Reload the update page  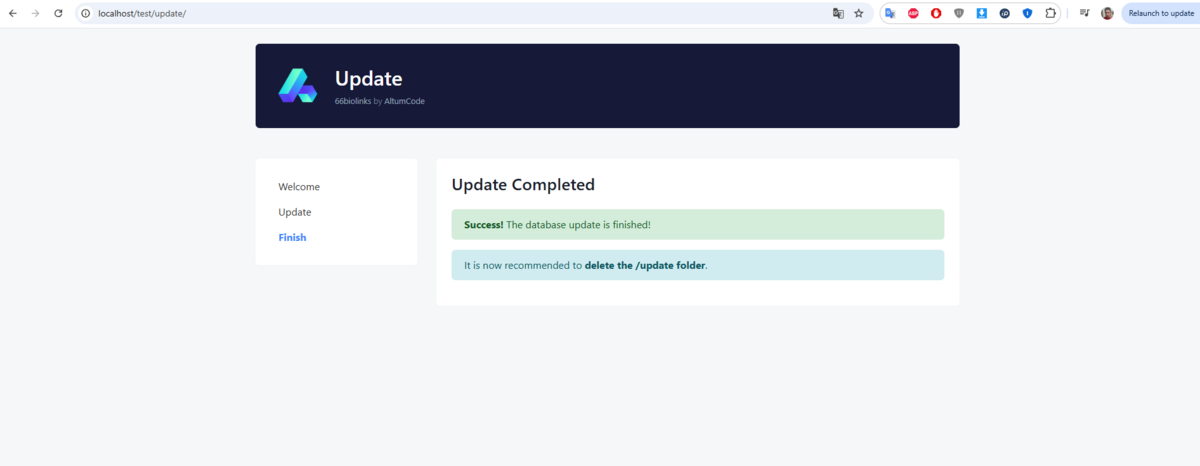(58, 13)
